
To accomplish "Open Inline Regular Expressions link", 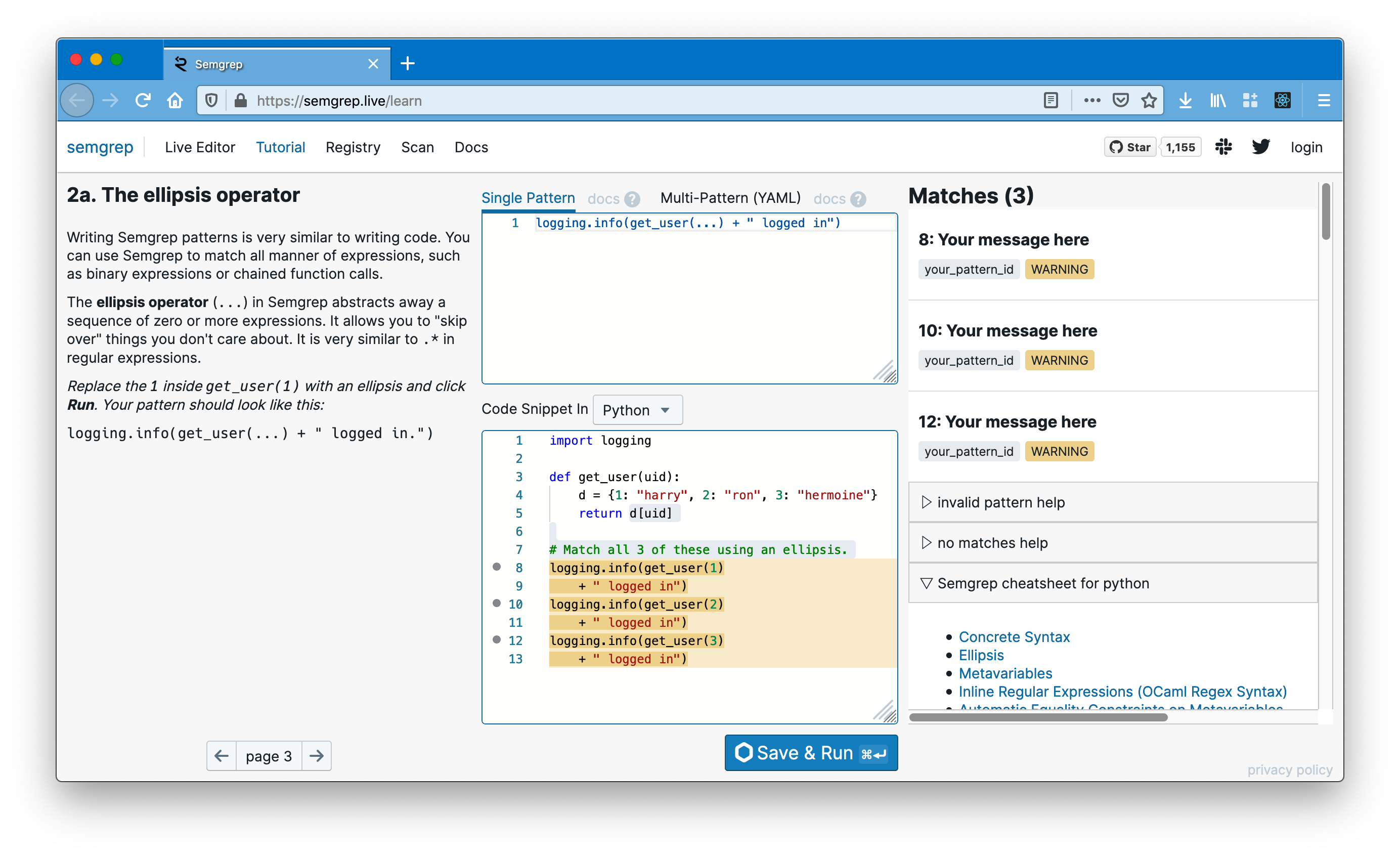I will click(x=1123, y=691).
